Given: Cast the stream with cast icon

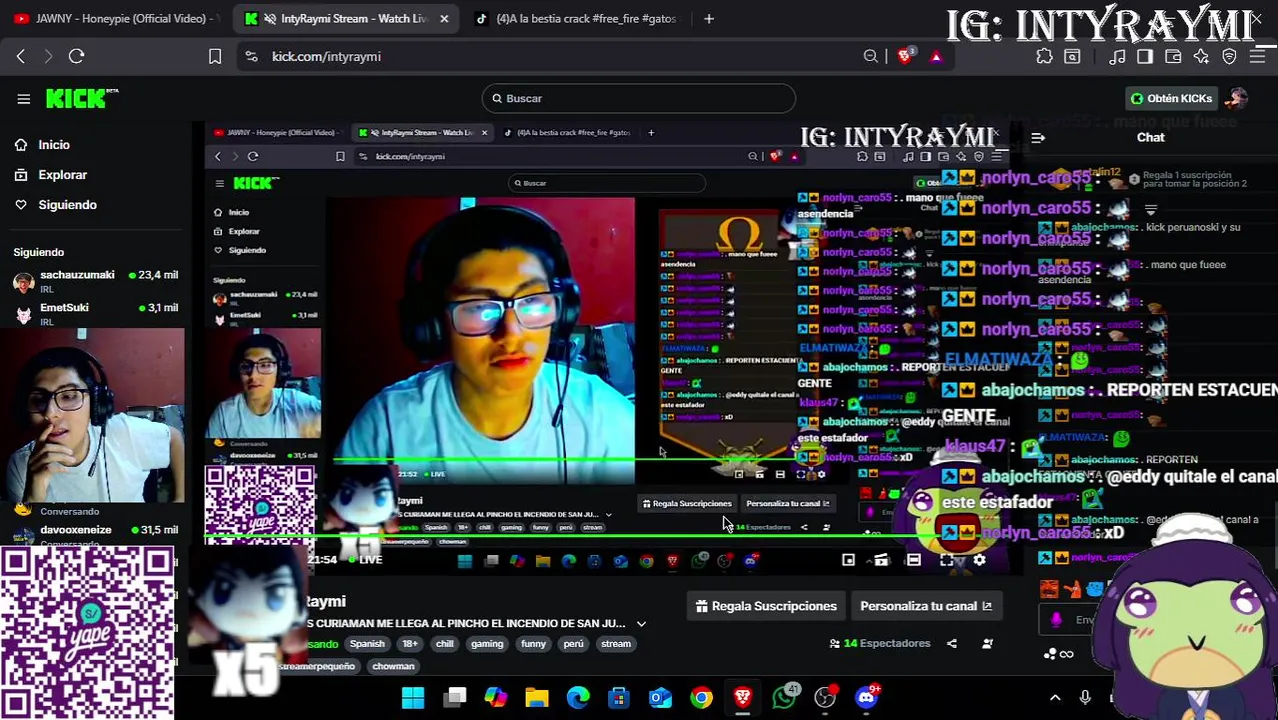Looking at the screenshot, I should click(881, 560).
